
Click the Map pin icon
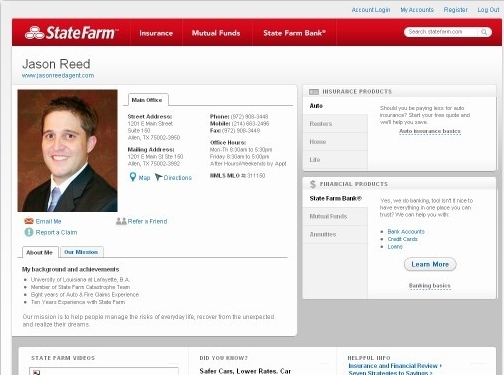pyautogui.click(x=133, y=177)
